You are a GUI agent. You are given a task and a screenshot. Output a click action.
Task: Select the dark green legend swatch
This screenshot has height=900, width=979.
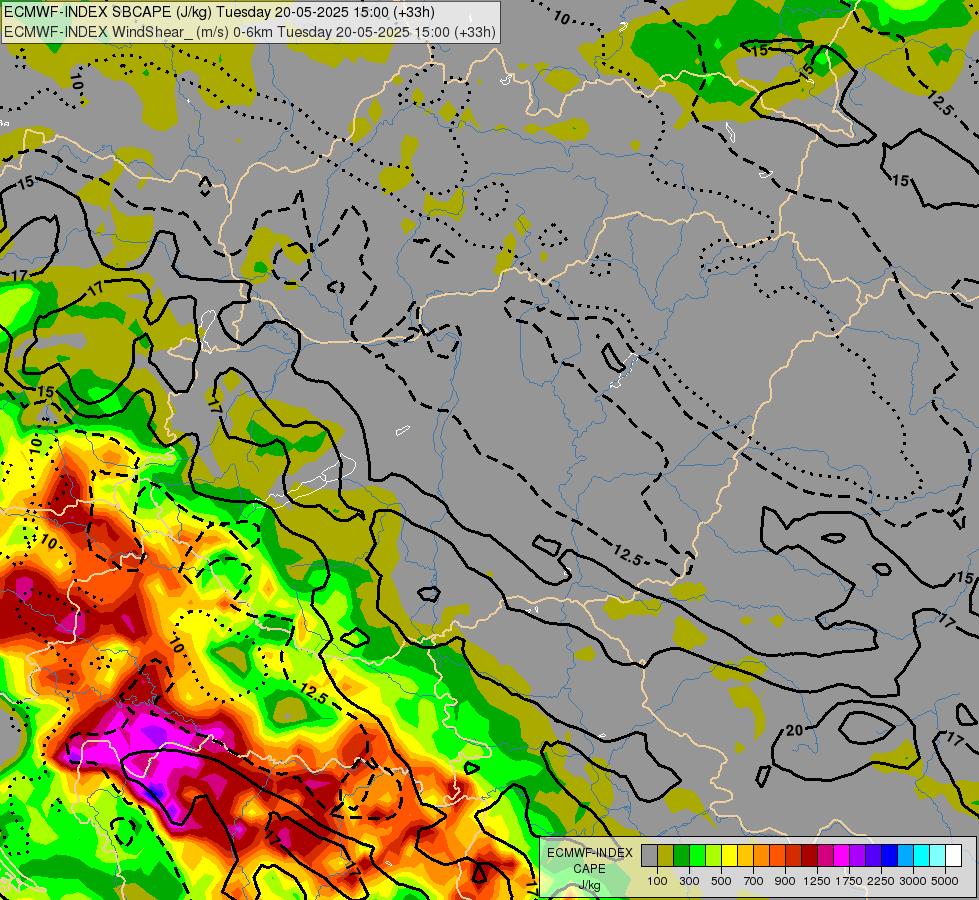(x=682, y=855)
